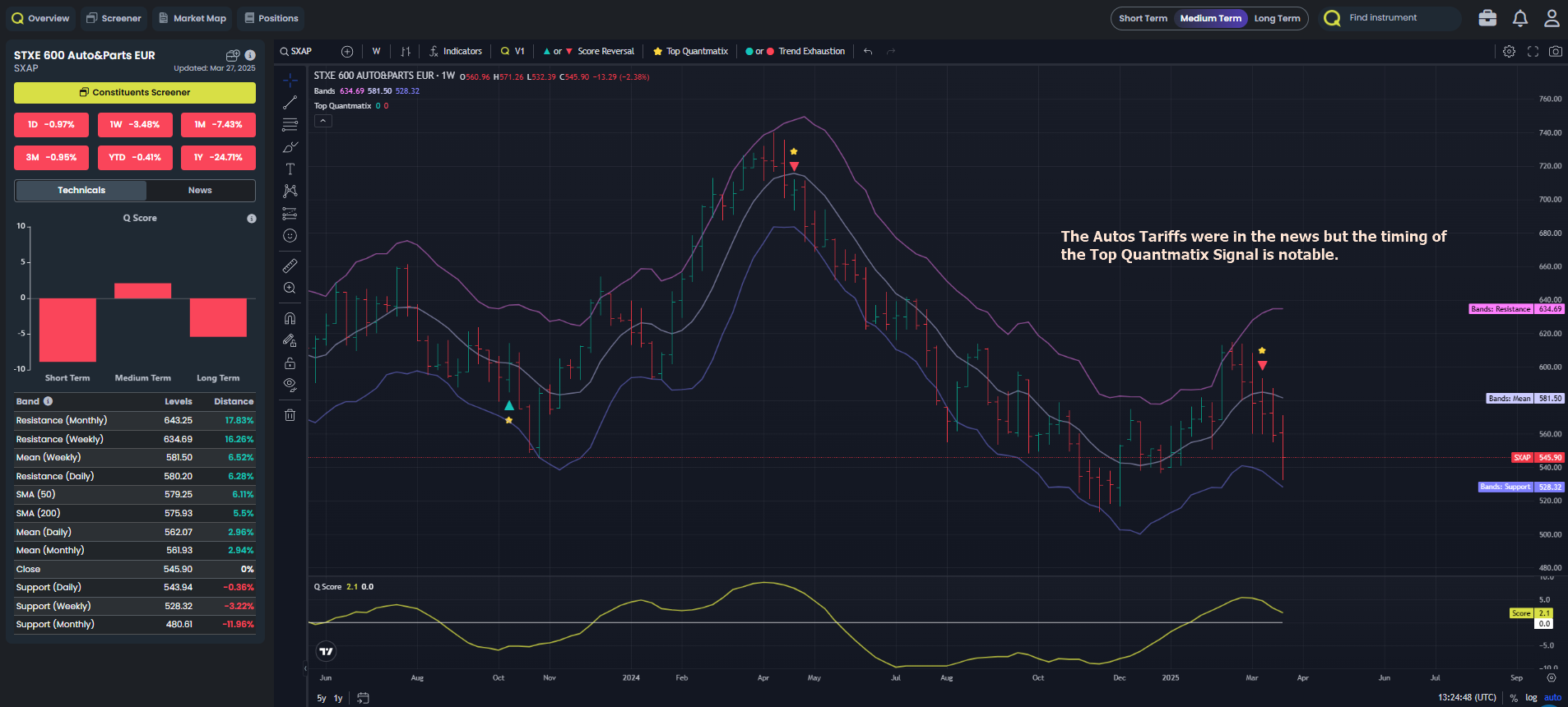Image resolution: width=1568 pixels, height=707 pixels.
Task: Toggle log scale on price axis
Action: pyautogui.click(x=1531, y=698)
